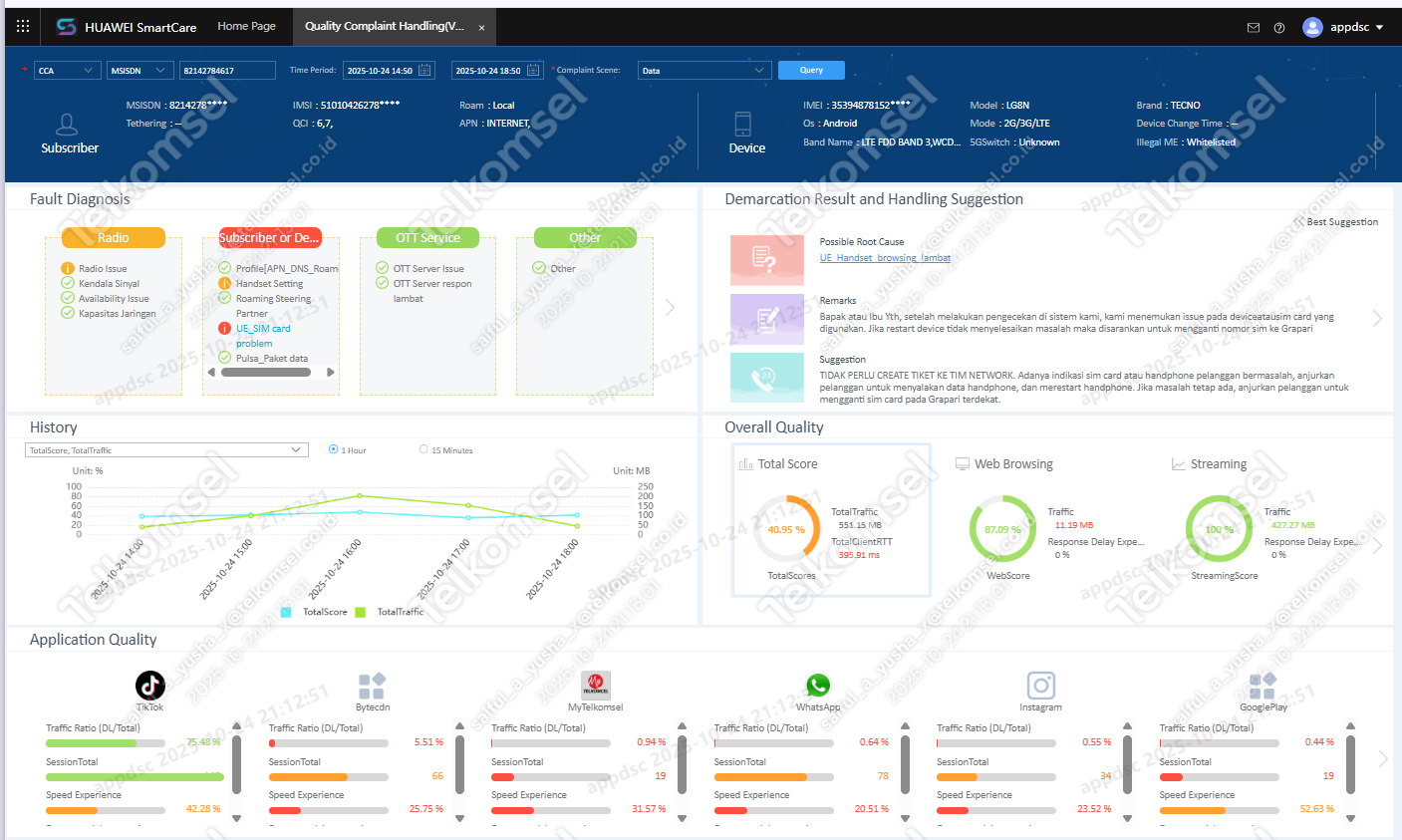
Task: Click the Device phone icon
Action: tap(743, 124)
